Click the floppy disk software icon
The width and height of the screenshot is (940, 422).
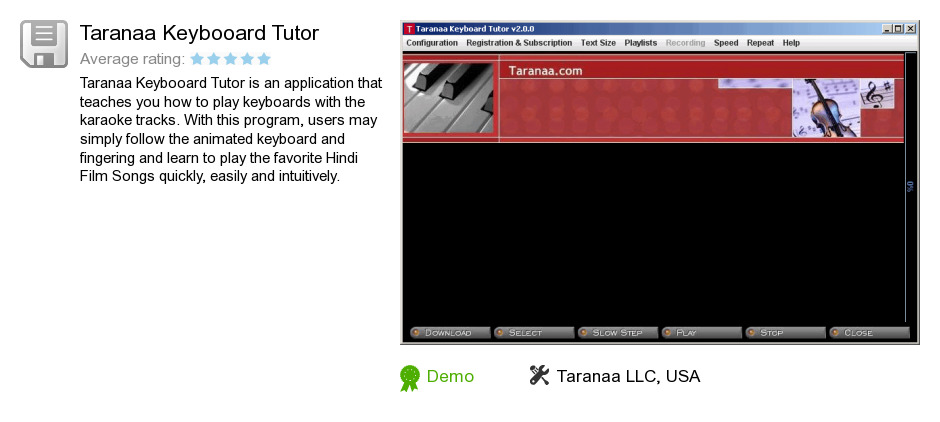click(44, 43)
